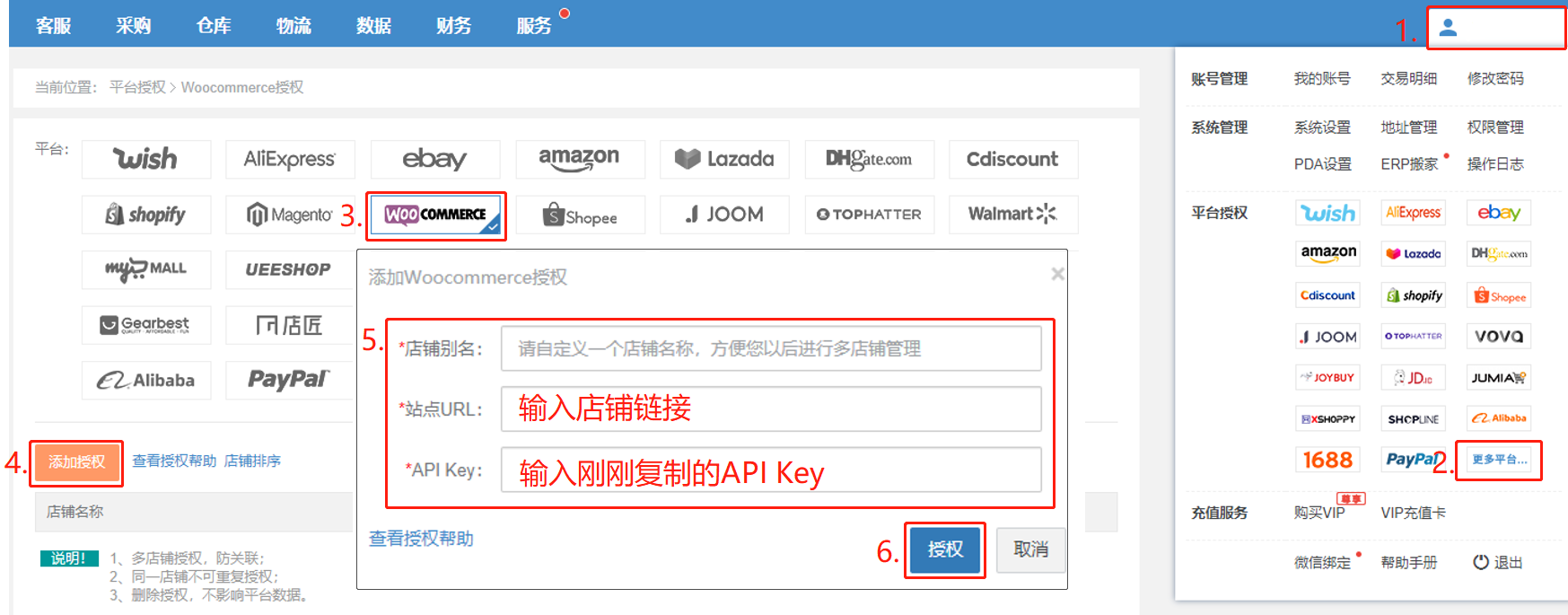Pick the Wish logo in side panel
The height and width of the screenshot is (615, 1568).
click(1327, 213)
